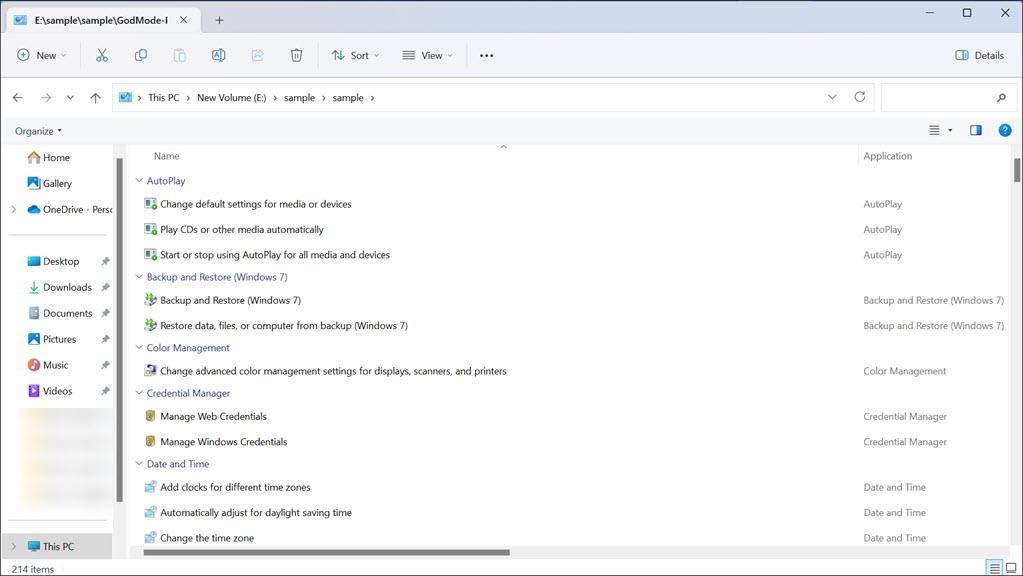The image size is (1023, 576).
Task: Click the search input box
Action: coord(935,98)
